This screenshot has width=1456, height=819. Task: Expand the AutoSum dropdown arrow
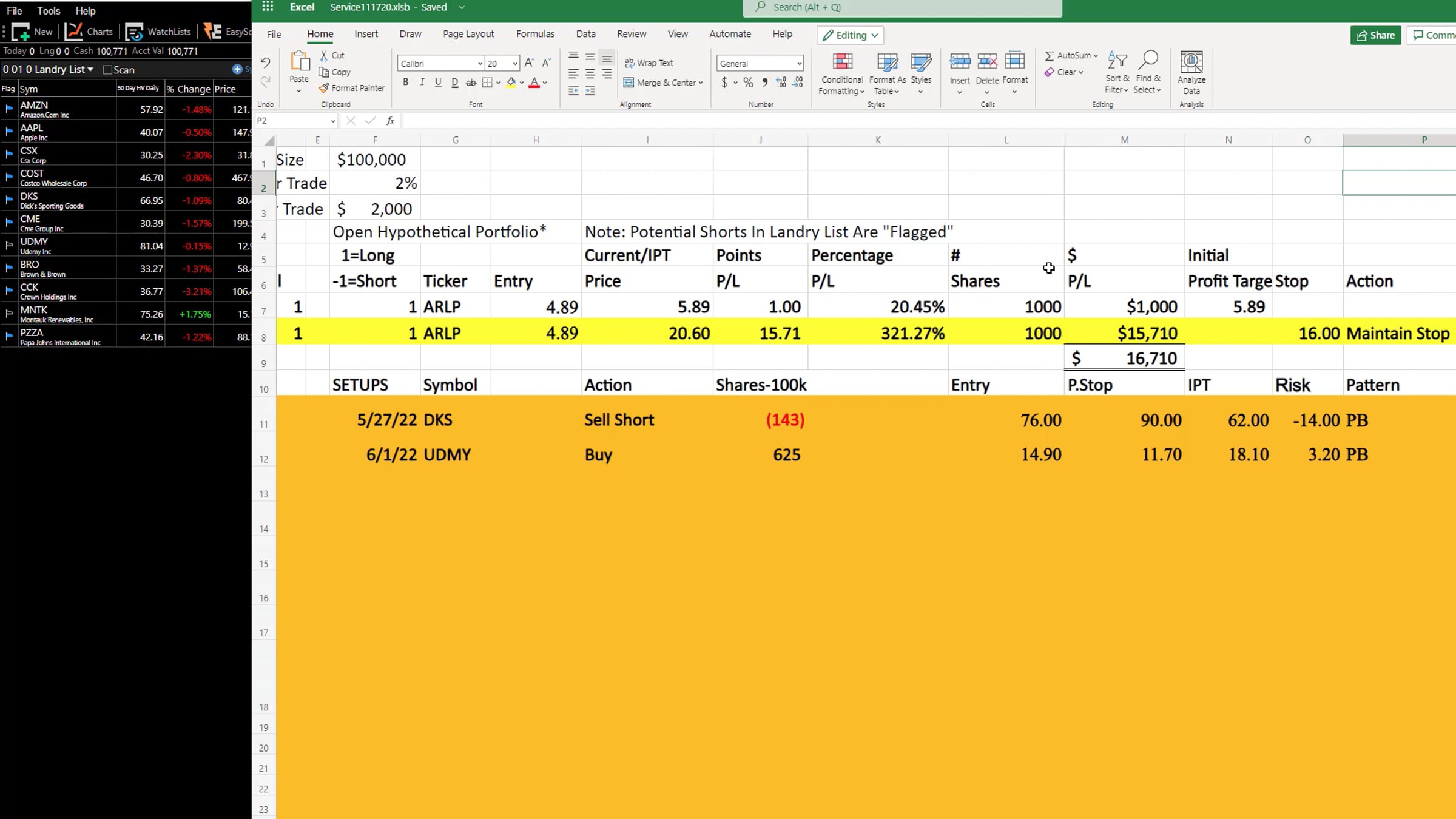[x=1096, y=56]
